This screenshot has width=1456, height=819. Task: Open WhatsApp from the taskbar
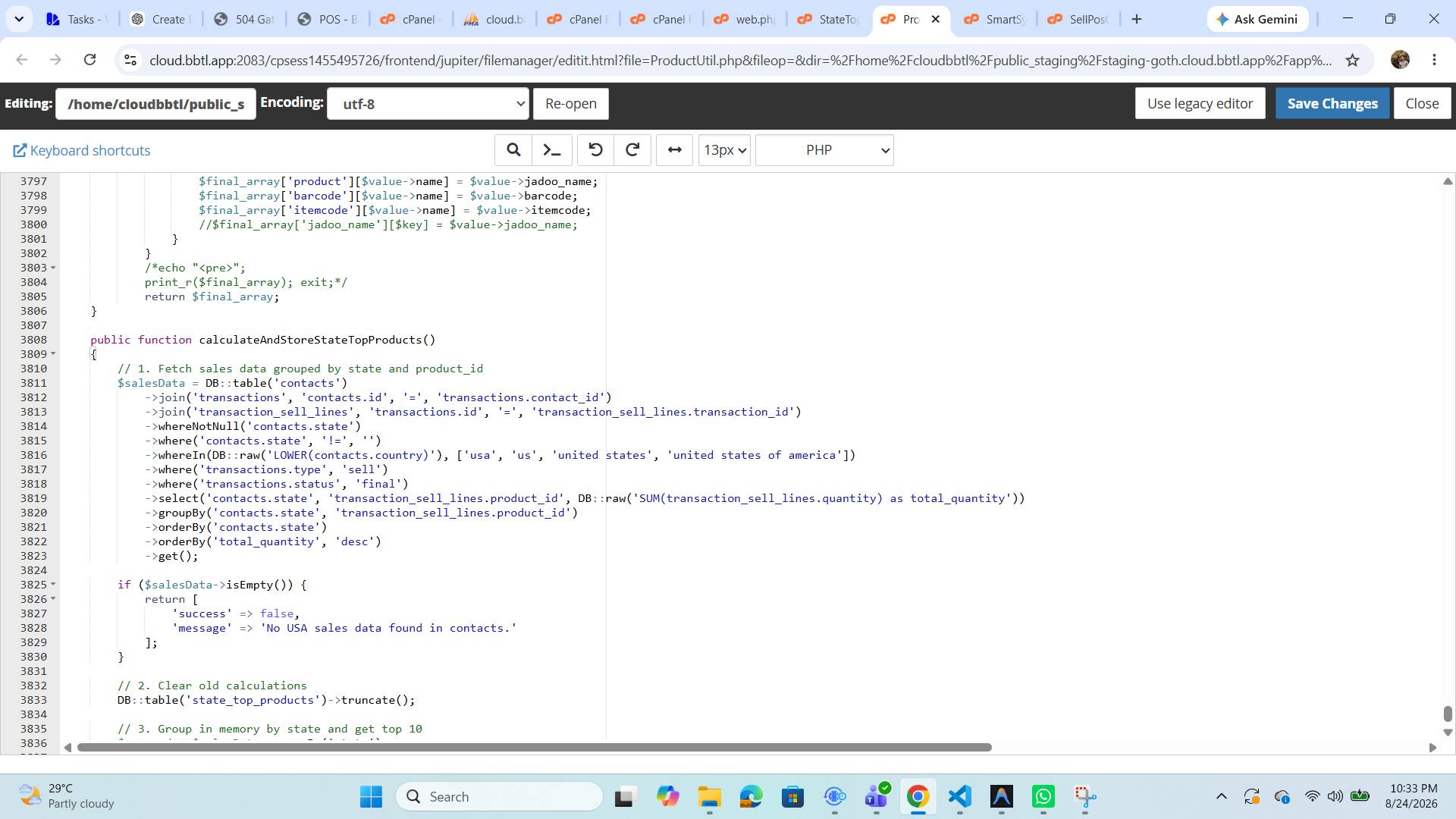click(1043, 796)
